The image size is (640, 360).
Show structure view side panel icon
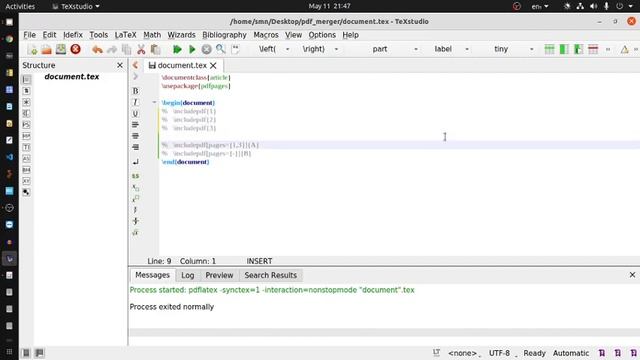pos(27,79)
